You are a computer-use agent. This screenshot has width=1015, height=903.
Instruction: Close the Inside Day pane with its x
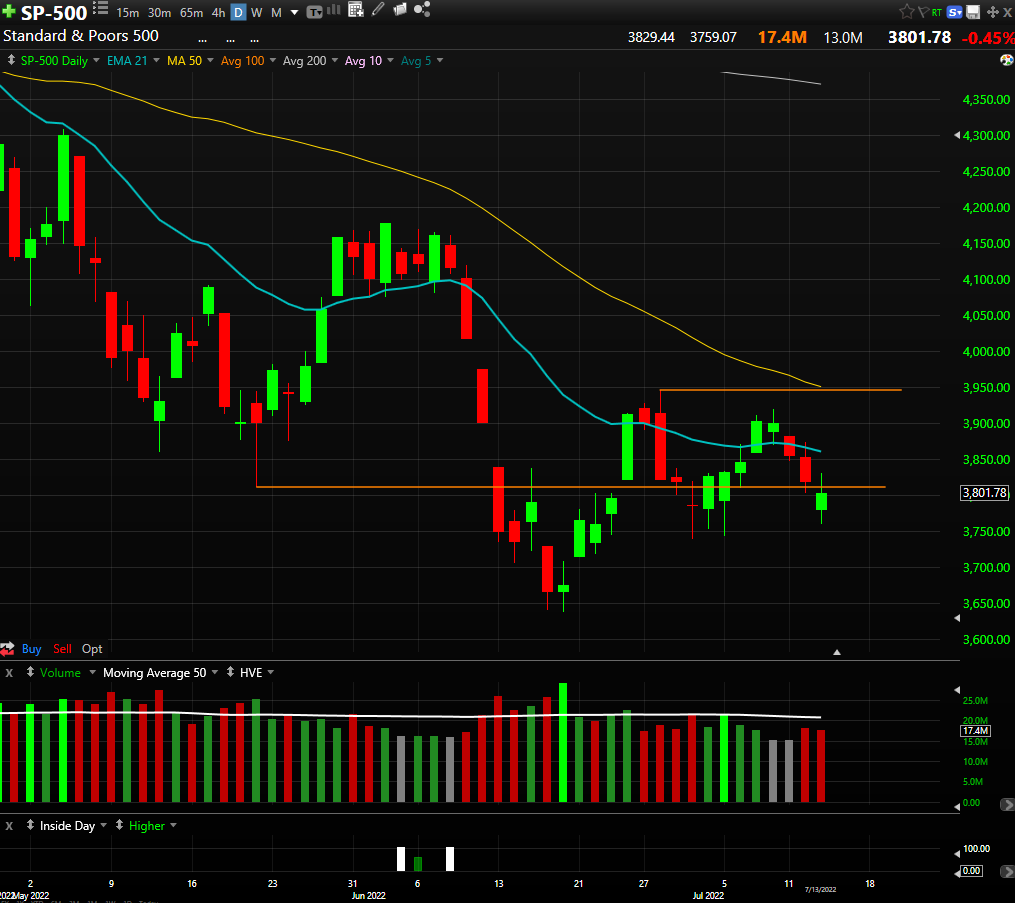click(x=9, y=826)
